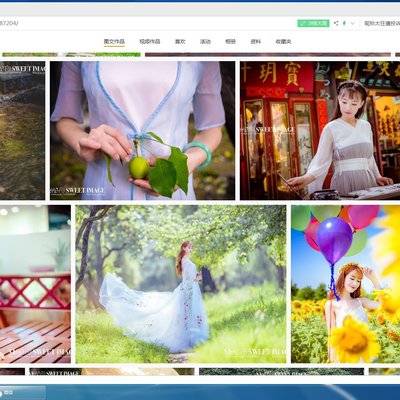This screenshot has height=400, width=400.
Task: Click the taskbar window button
Action: coord(23,393)
